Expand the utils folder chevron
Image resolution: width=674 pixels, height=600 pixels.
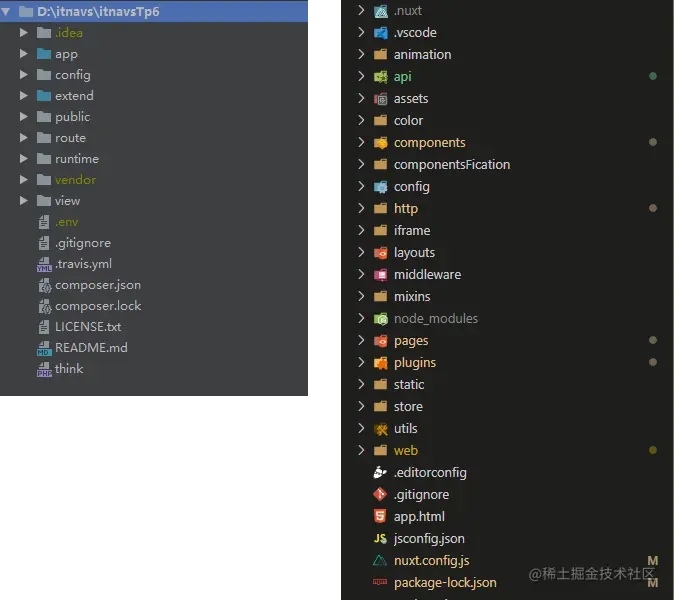(x=361, y=428)
